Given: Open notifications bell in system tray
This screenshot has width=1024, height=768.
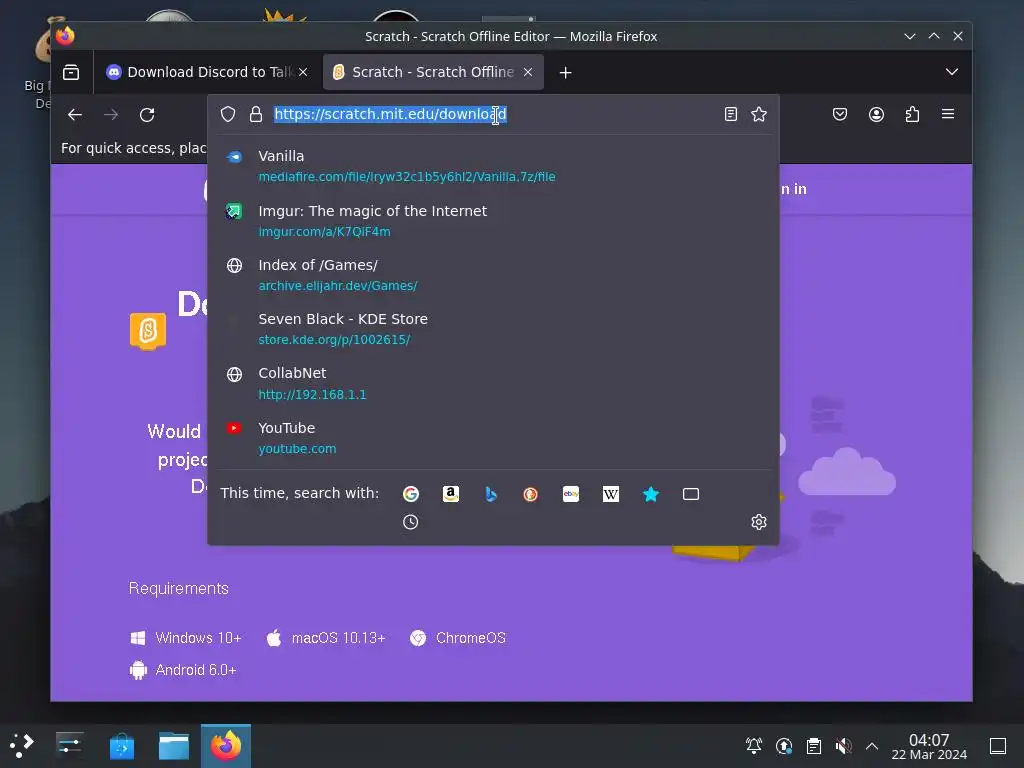Looking at the screenshot, I should tap(754, 746).
